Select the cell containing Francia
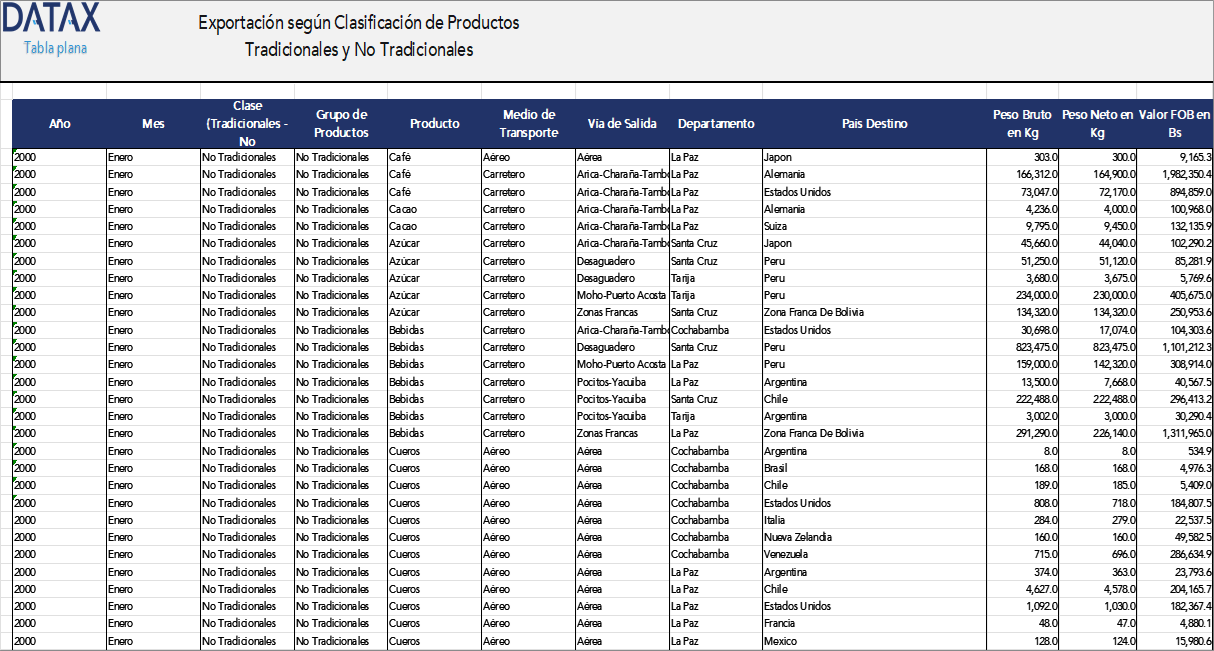Image resolution: width=1214 pixels, height=651 pixels. point(780,623)
